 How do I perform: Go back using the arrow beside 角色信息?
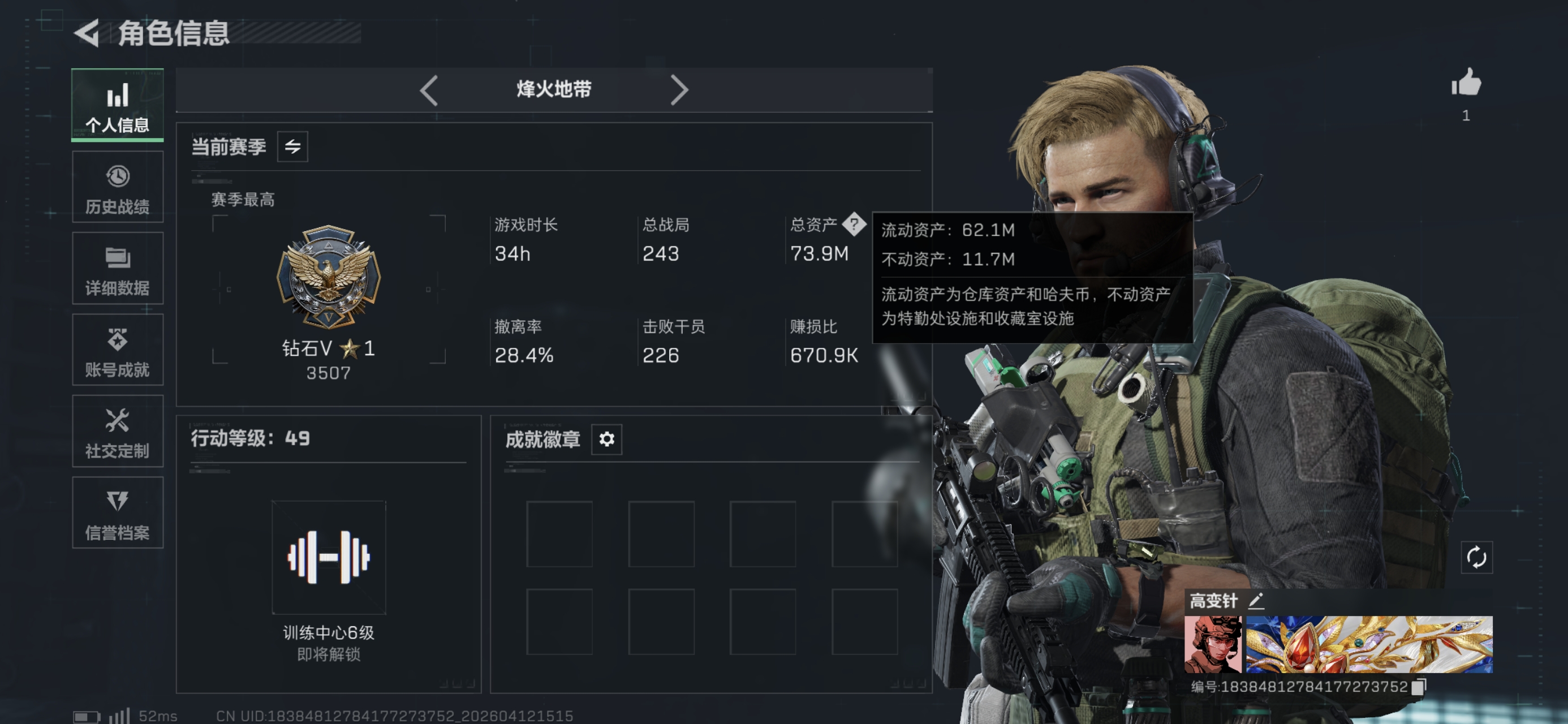[87, 33]
